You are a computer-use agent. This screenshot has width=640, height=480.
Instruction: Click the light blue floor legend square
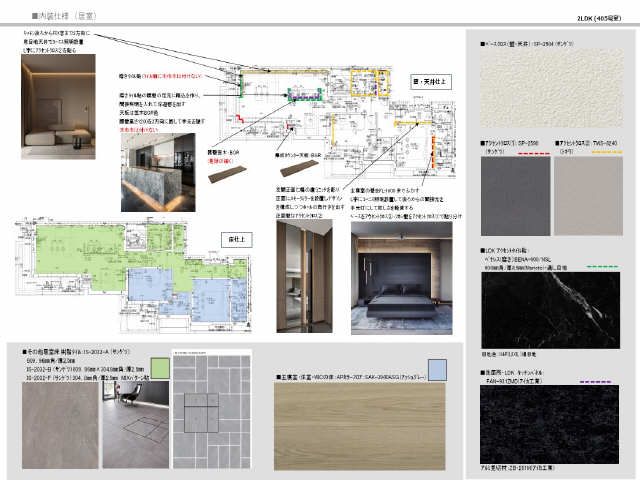click(x=438, y=369)
